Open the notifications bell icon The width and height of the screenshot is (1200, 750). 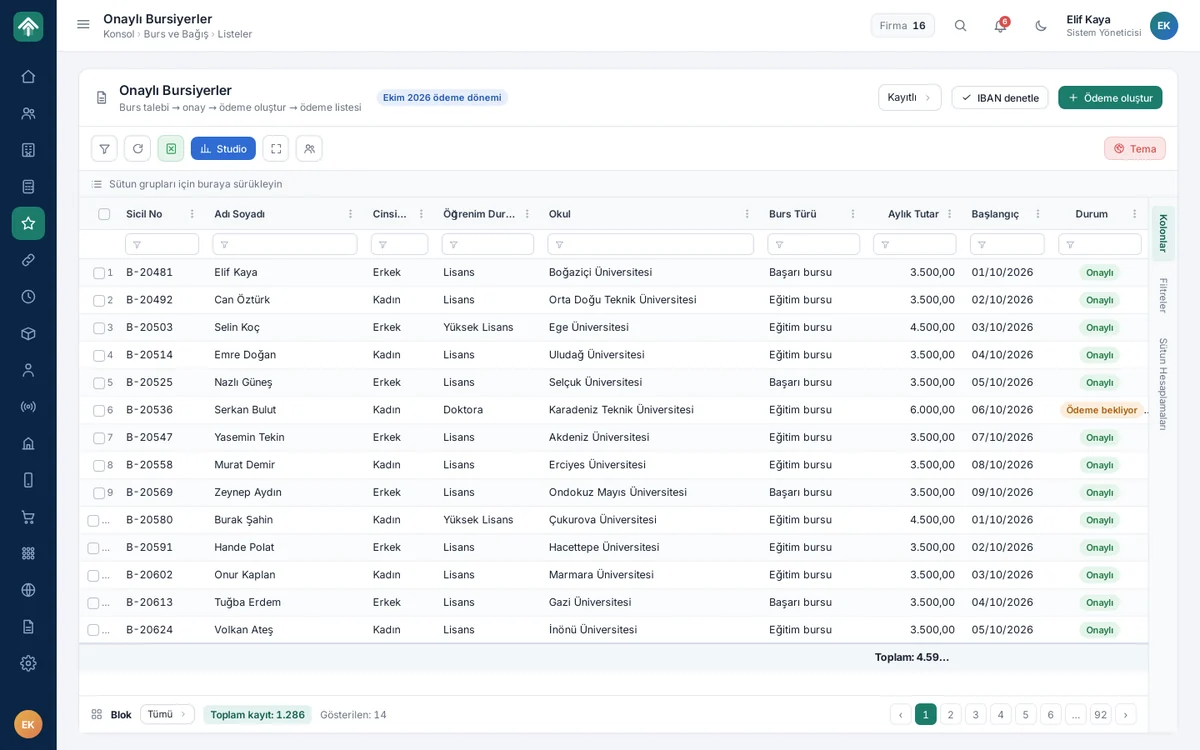(x=1000, y=26)
